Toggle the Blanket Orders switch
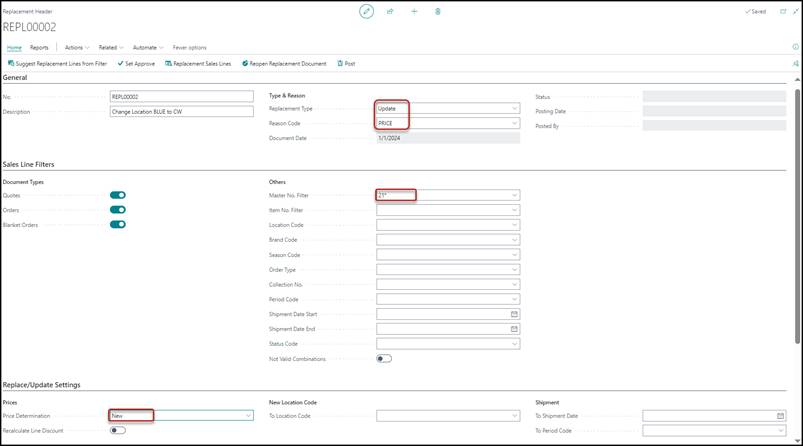Viewport: 803px width, 446px height. [x=118, y=224]
